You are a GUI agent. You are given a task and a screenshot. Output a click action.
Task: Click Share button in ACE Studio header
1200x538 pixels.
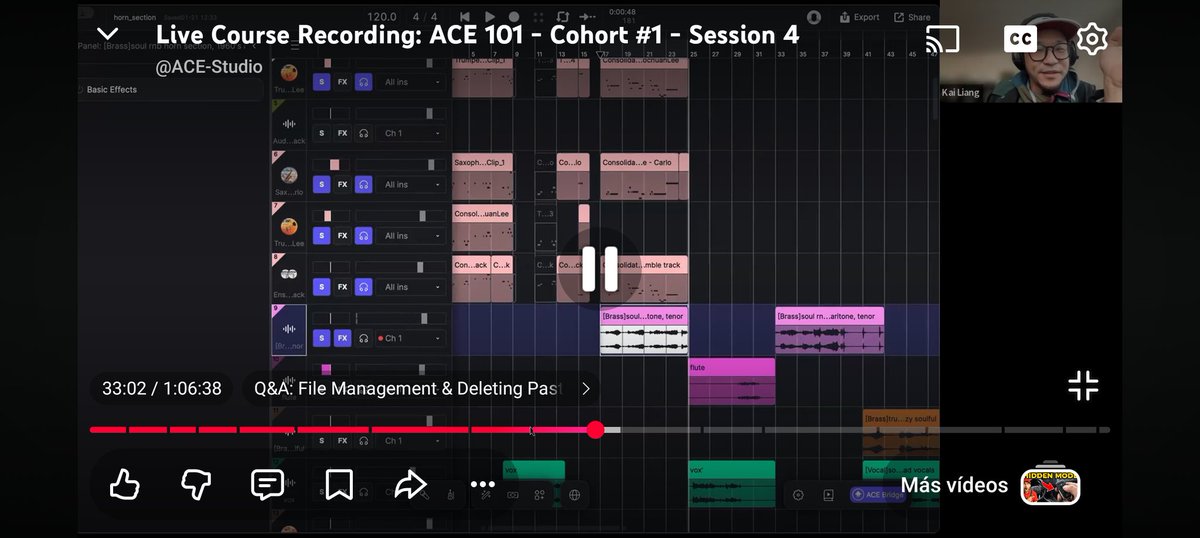pos(912,17)
